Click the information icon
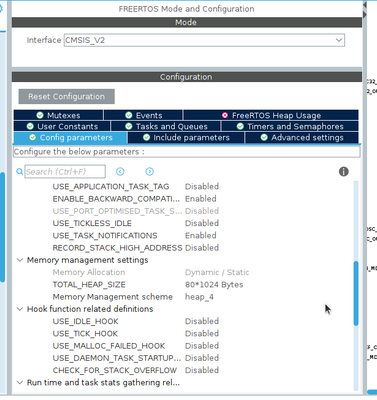 tap(344, 172)
